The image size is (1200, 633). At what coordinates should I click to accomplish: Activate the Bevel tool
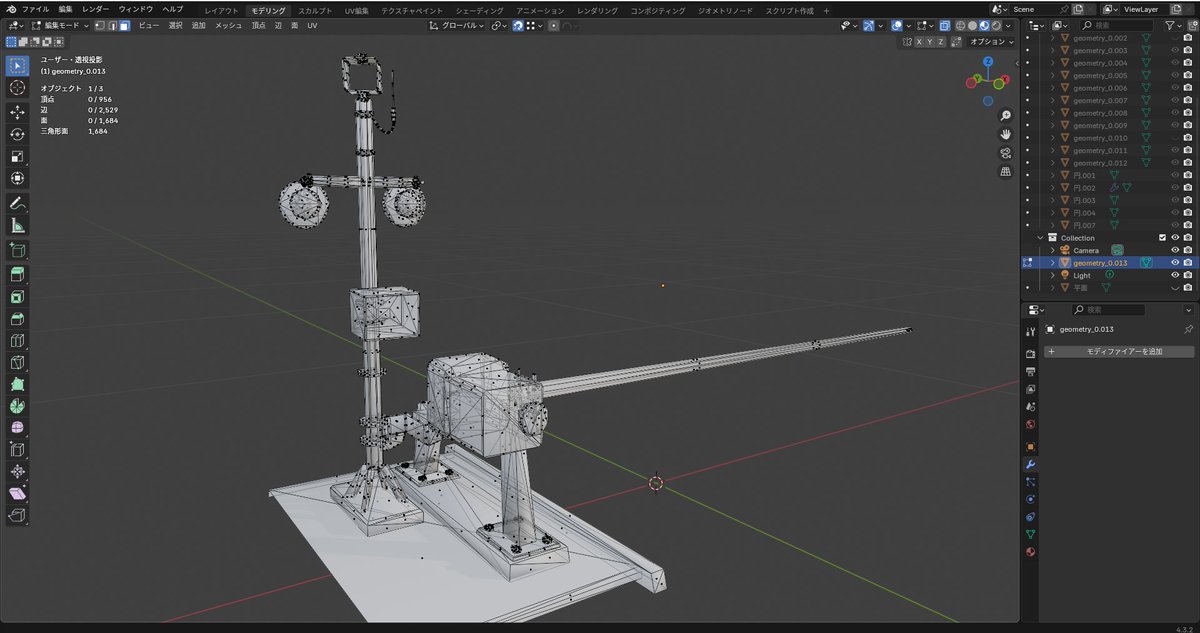(17, 319)
